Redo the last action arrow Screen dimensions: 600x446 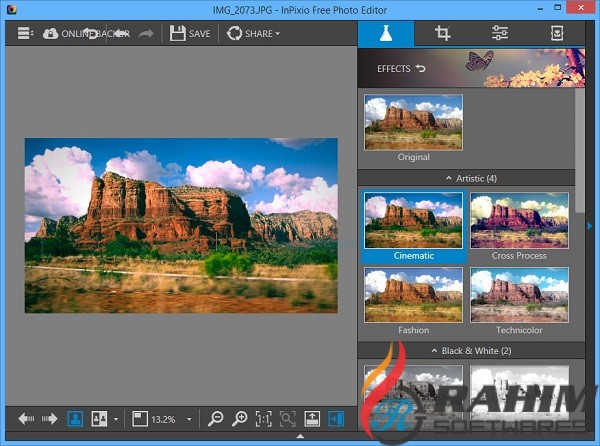pos(146,34)
